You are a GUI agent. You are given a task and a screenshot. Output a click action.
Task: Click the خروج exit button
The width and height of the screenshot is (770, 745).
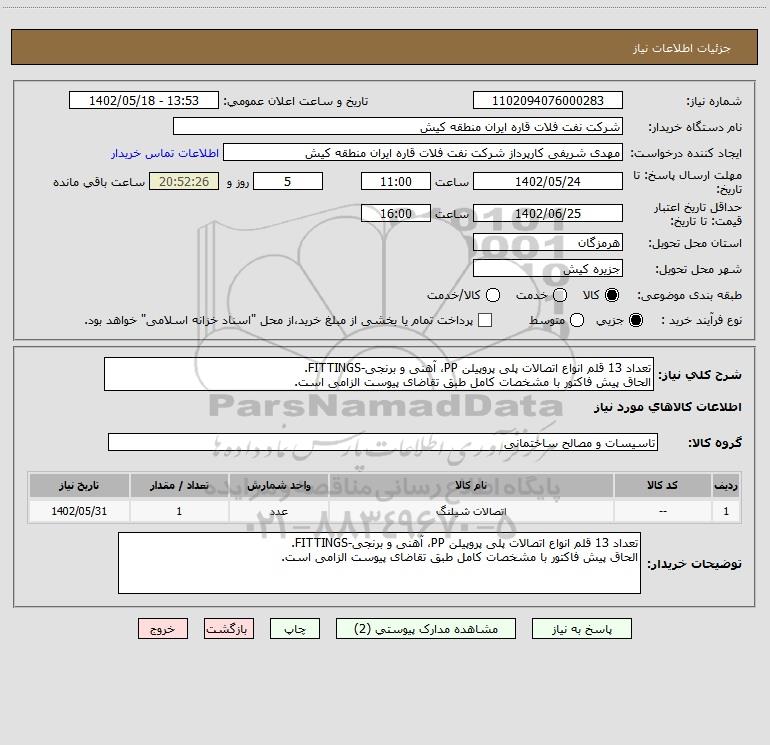[163, 629]
